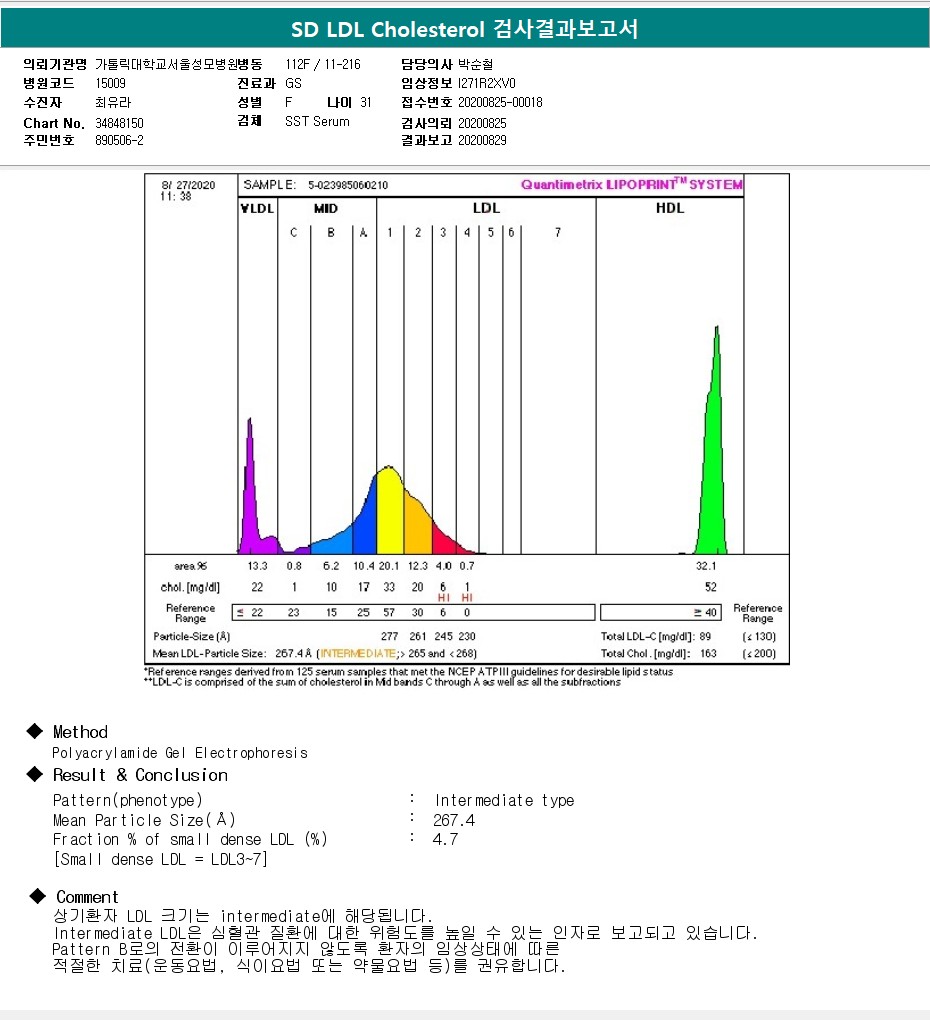
Task: Select receipt number 20200825-00018
Action: [500, 102]
